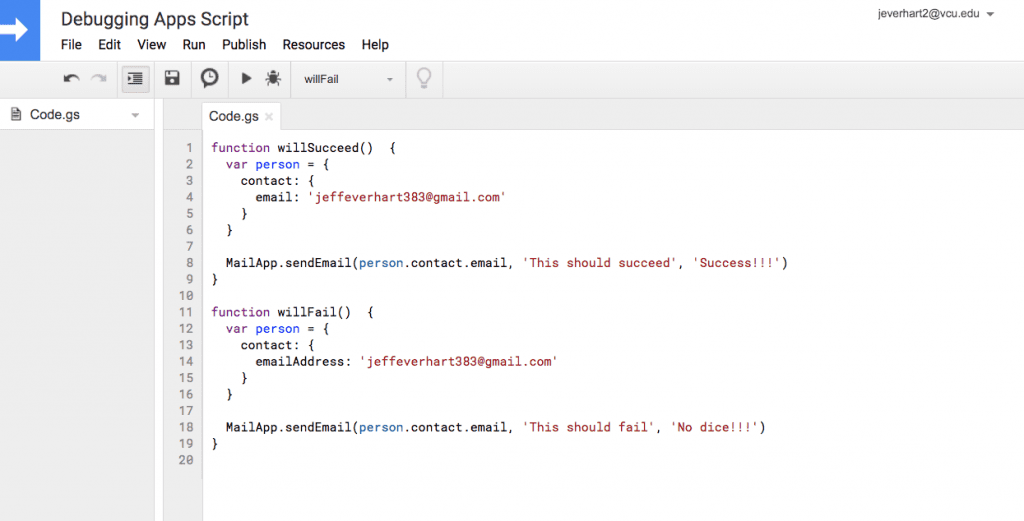Run the selected function play icon
Image resolution: width=1024 pixels, height=521 pixels.
(246, 78)
